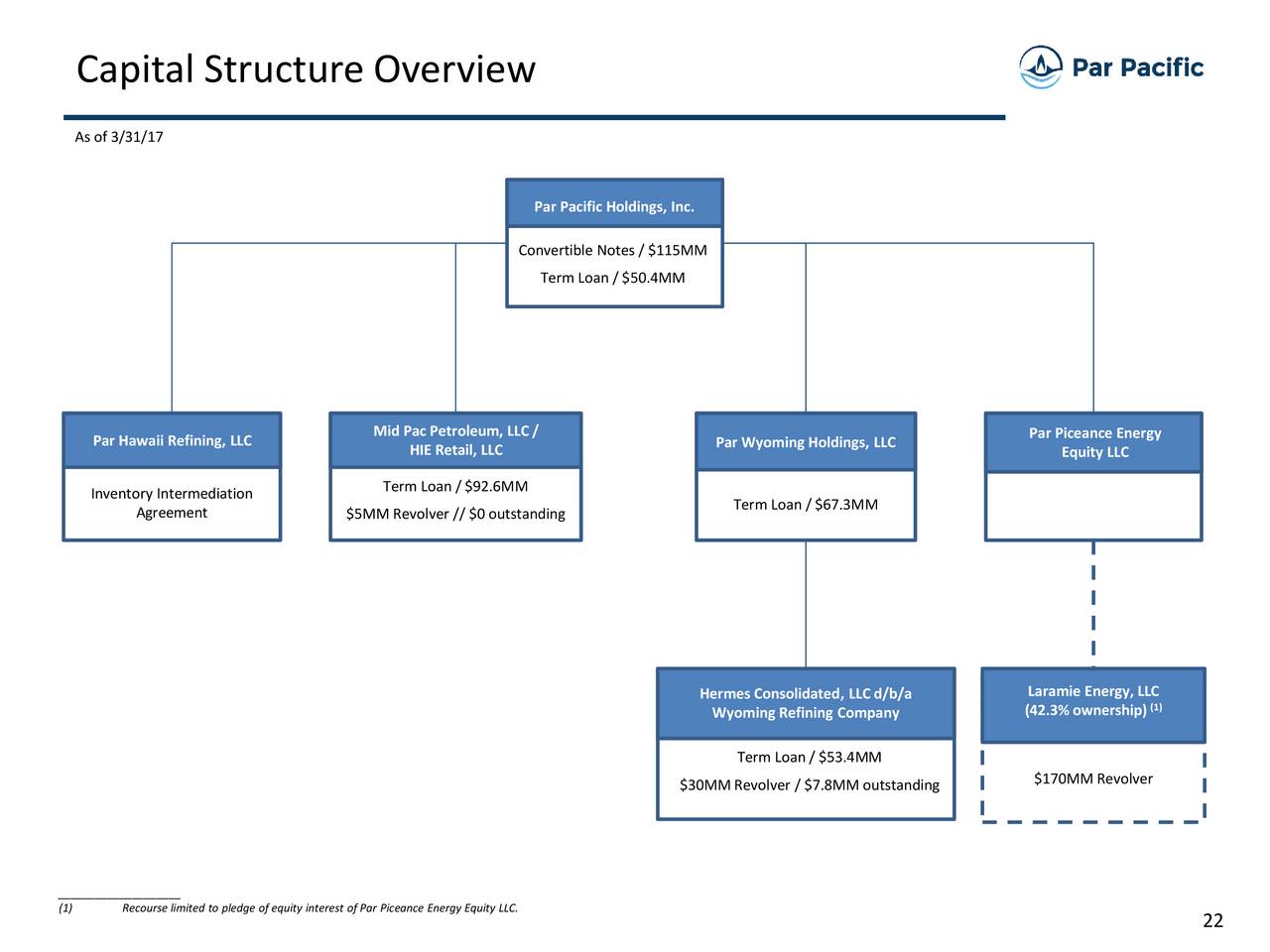This screenshot has height=952, width=1270.
Task: Click 'Convertible Notes / $115MM' text
Action: coord(613,250)
